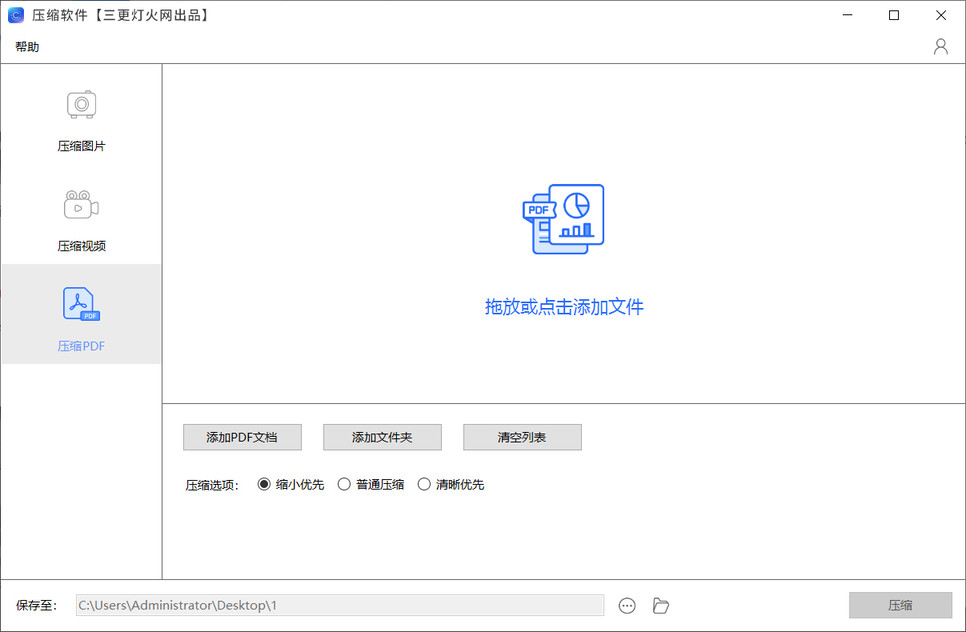
Task: Click the ellipsis browse save path icon
Action: [x=627, y=606]
